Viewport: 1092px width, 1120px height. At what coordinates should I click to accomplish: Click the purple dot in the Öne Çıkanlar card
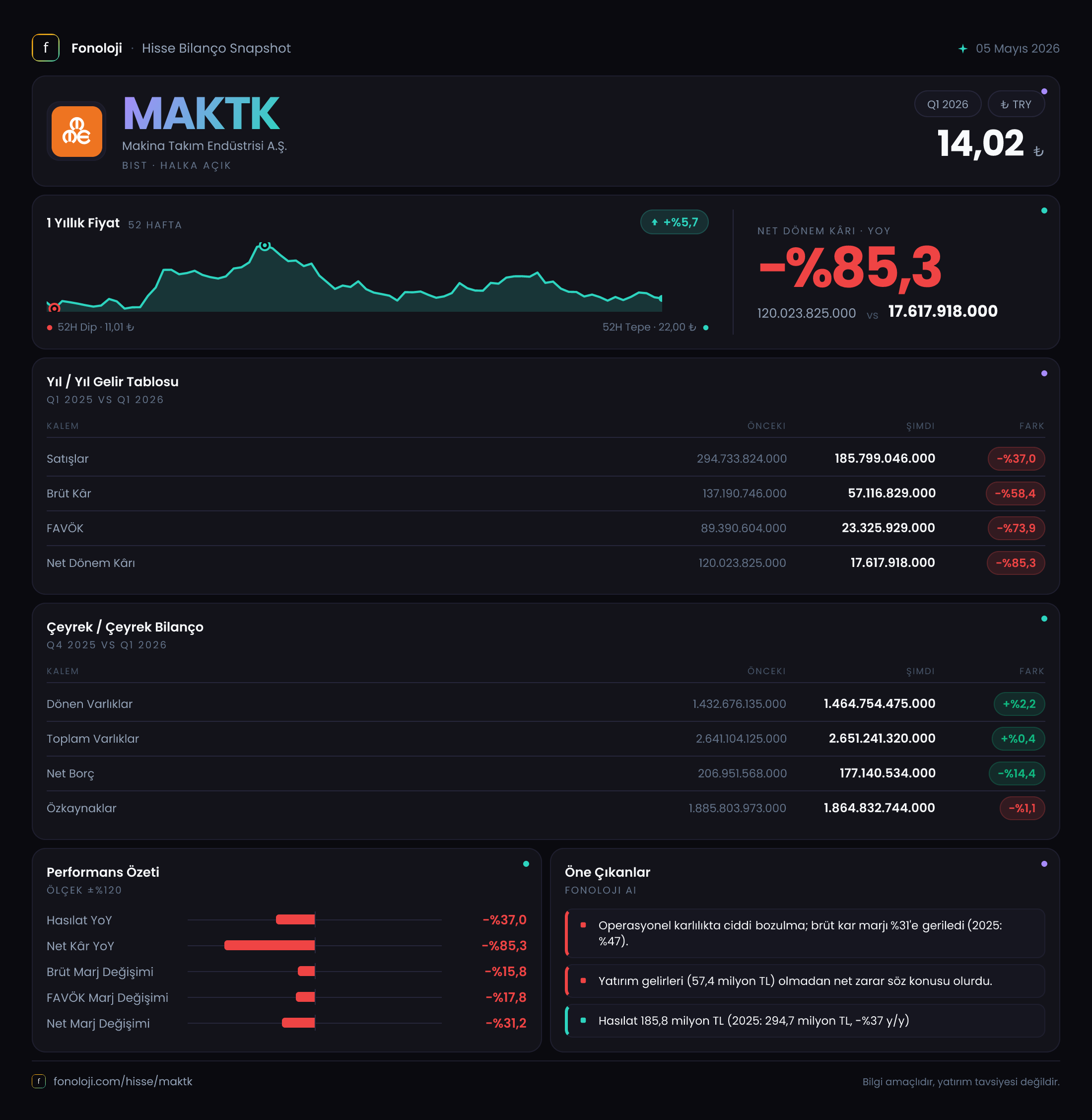pyautogui.click(x=1044, y=863)
